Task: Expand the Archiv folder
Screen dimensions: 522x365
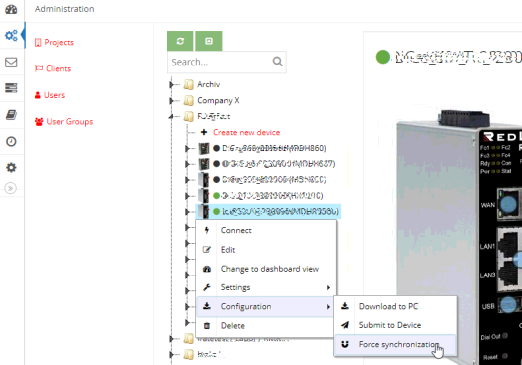Action: (171, 84)
